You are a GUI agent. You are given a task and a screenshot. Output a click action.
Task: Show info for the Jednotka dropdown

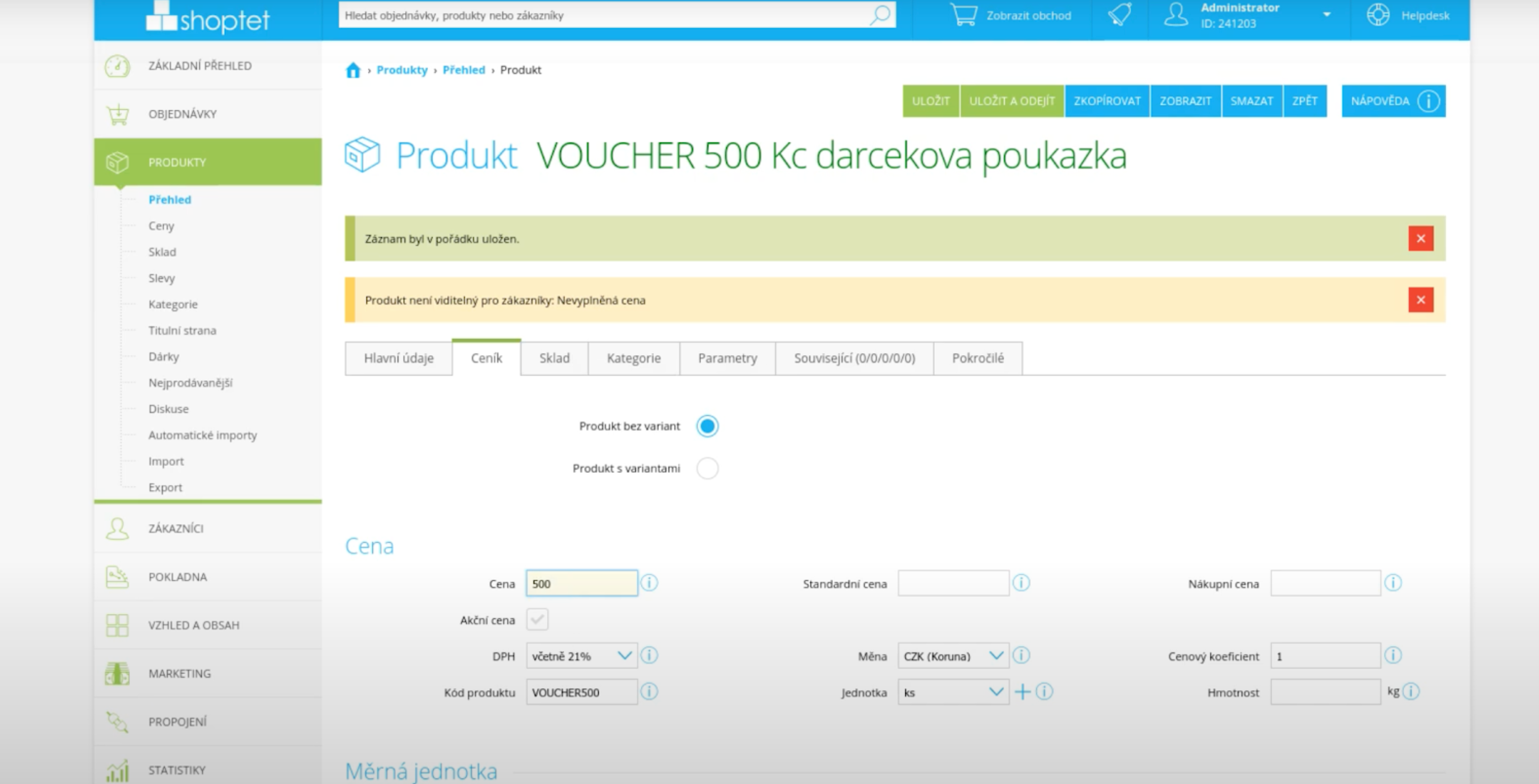[x=1044, y=692]
